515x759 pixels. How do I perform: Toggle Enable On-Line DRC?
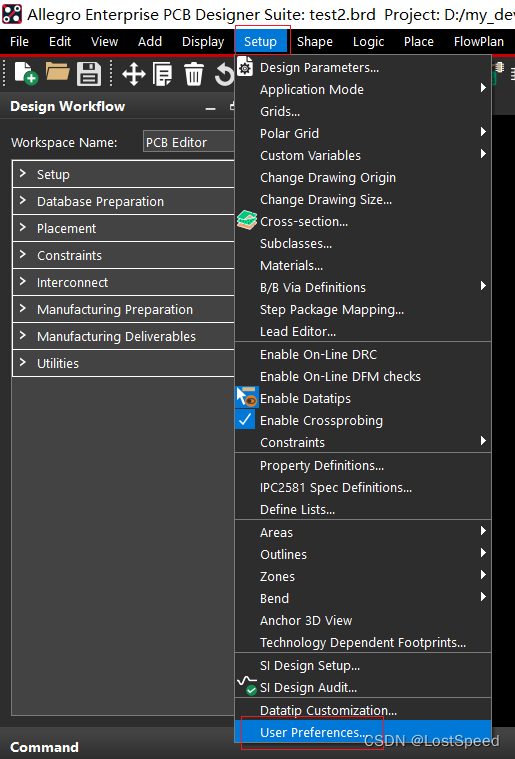pyautogui.click(x=363, y=354)
